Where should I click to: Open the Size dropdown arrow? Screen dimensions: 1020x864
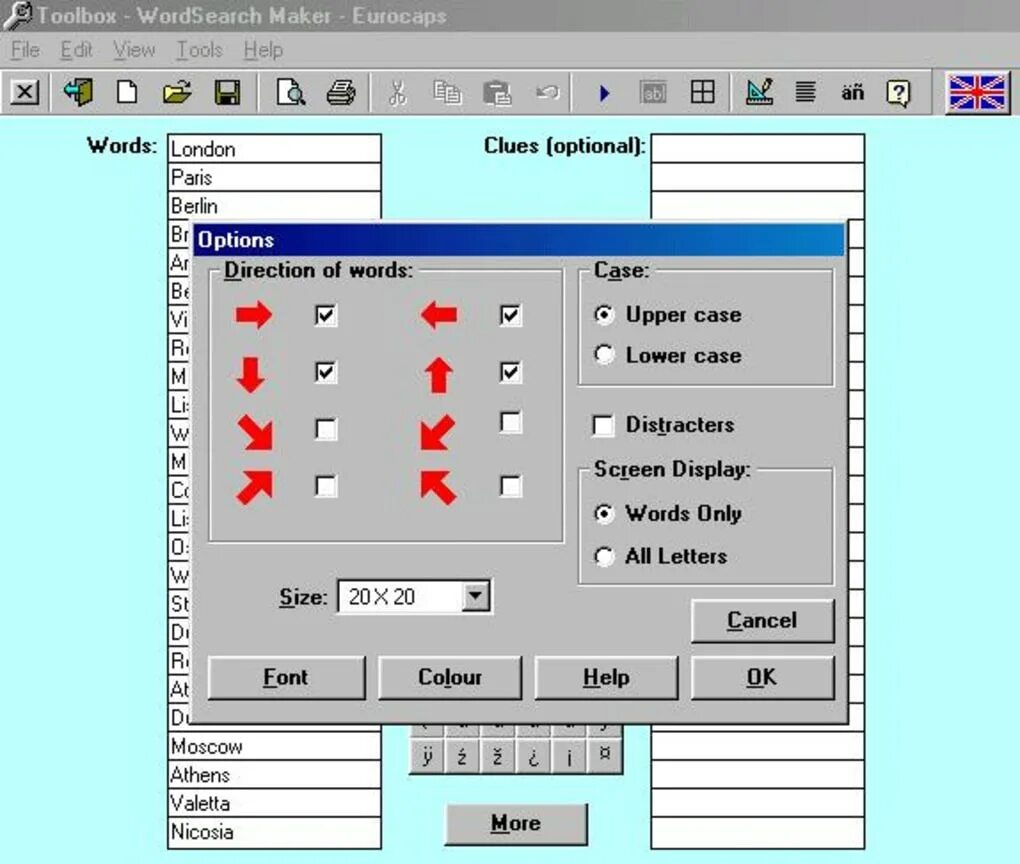[476, 596]
